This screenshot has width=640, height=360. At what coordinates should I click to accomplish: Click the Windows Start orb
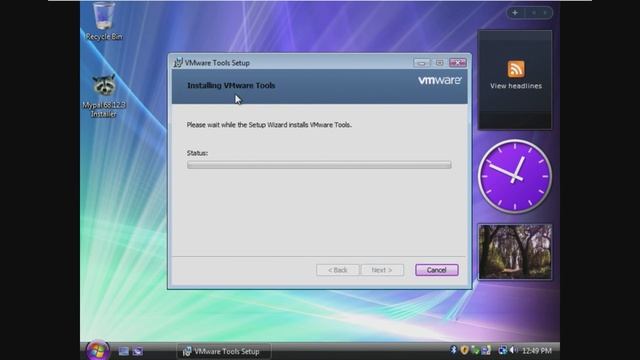coord(98,351)
